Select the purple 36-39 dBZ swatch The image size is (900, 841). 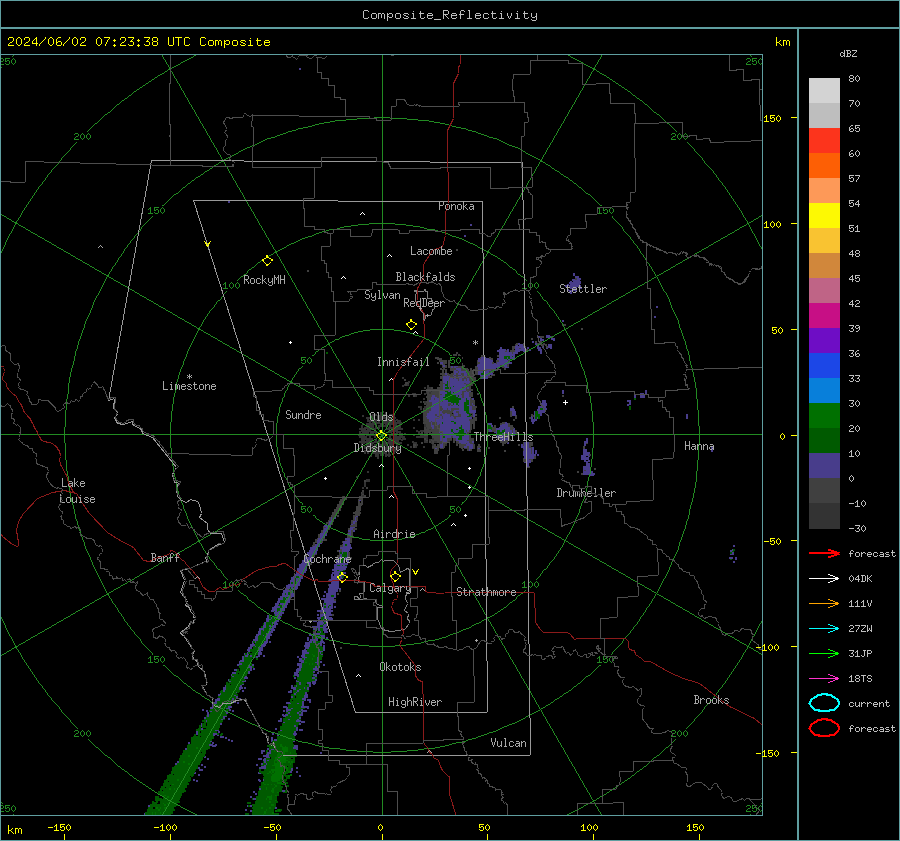click(x=824, y=340)
